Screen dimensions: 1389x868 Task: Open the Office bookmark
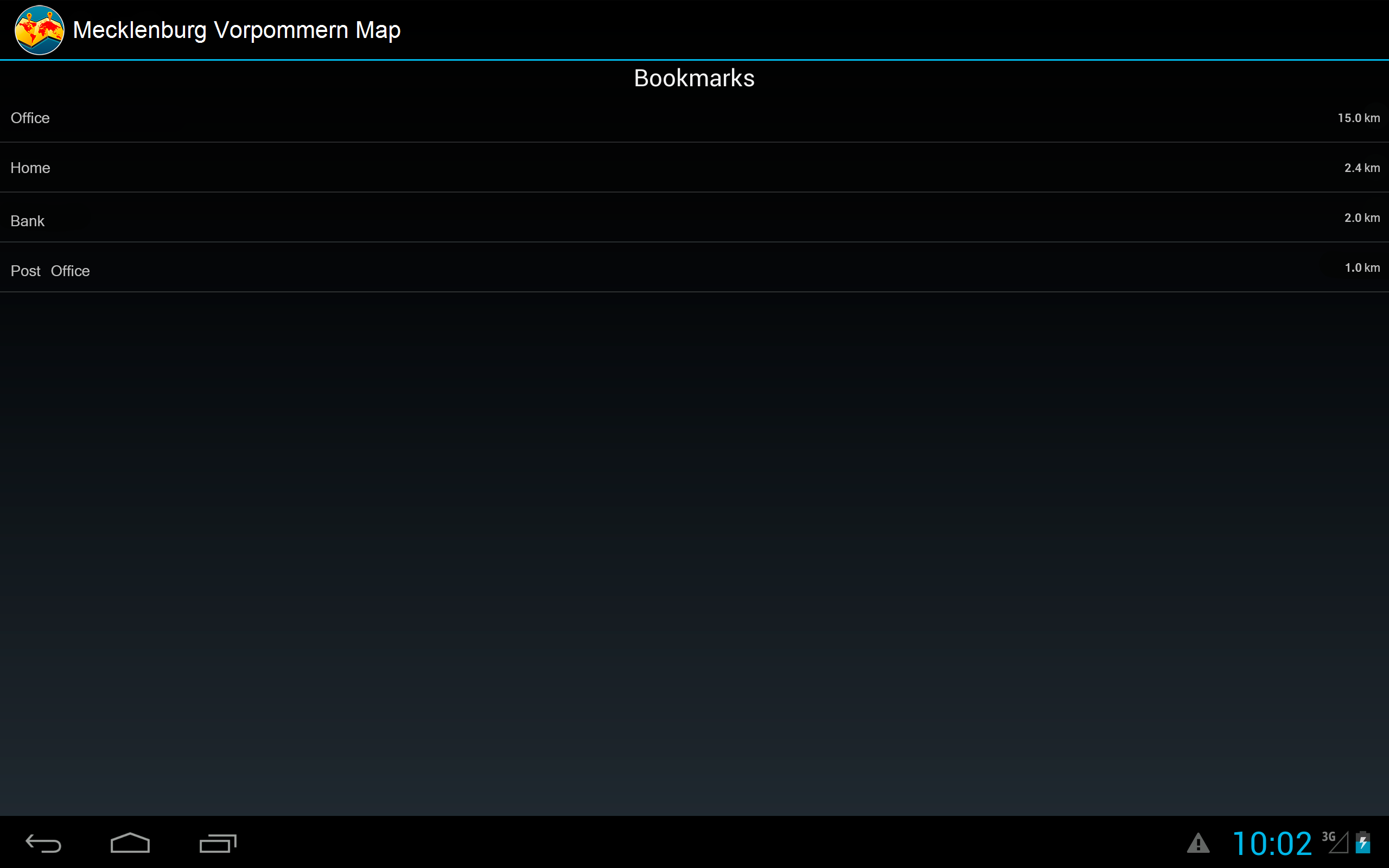click(30, 118)
